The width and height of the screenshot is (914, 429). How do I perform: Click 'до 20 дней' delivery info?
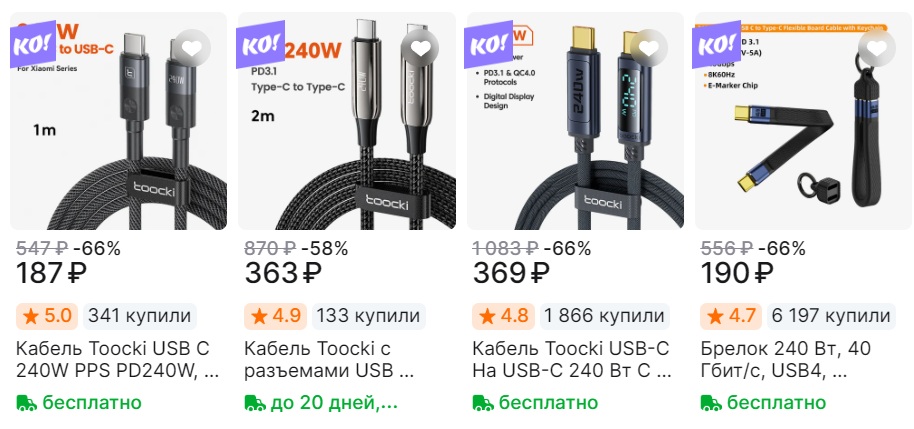321,403
